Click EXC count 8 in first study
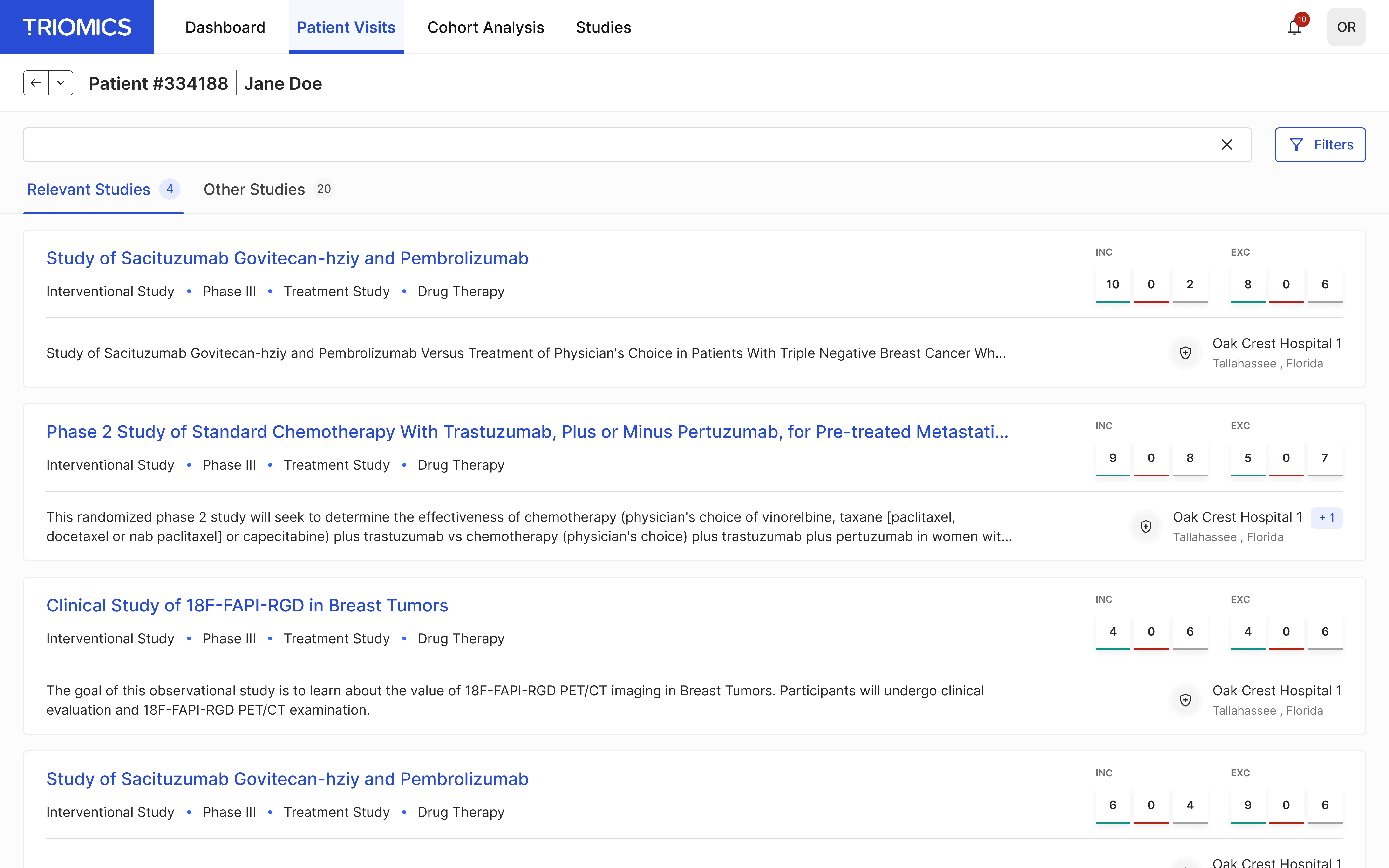 [x=1248, y=285]
